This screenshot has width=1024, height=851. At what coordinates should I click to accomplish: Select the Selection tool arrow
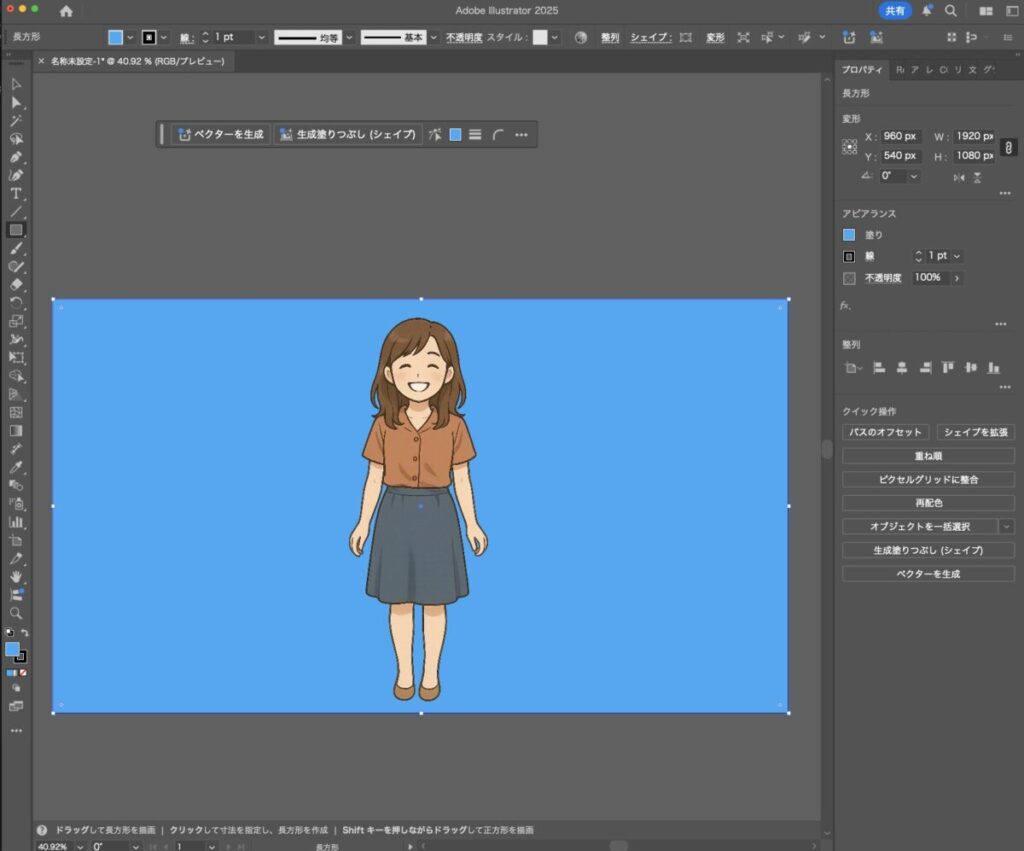click(16, 84)
